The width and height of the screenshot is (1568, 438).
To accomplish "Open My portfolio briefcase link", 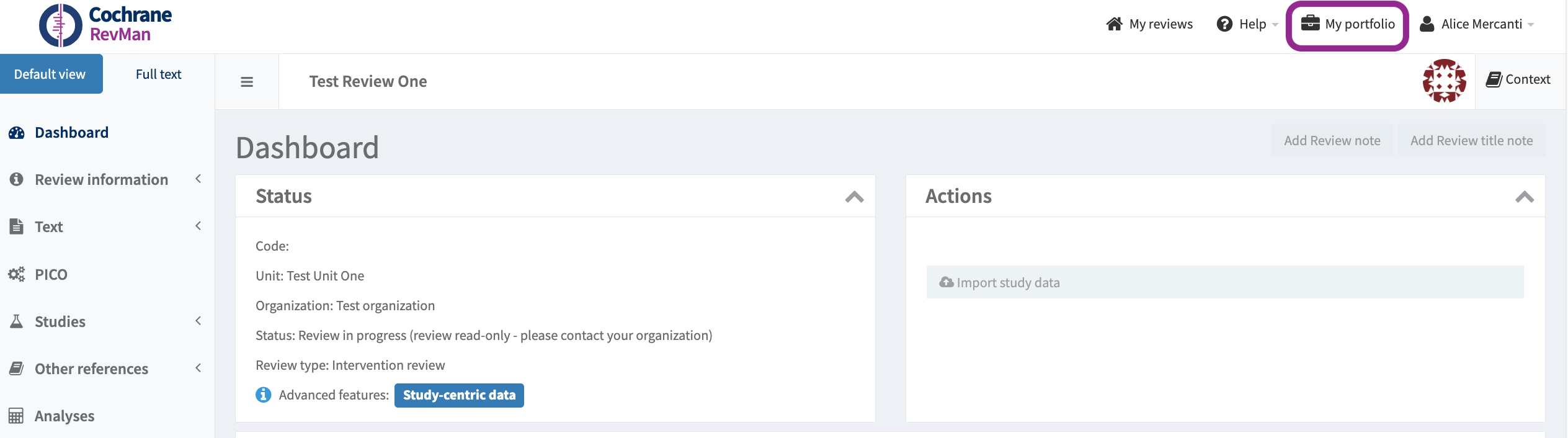I will click(x=1347, y=24).
